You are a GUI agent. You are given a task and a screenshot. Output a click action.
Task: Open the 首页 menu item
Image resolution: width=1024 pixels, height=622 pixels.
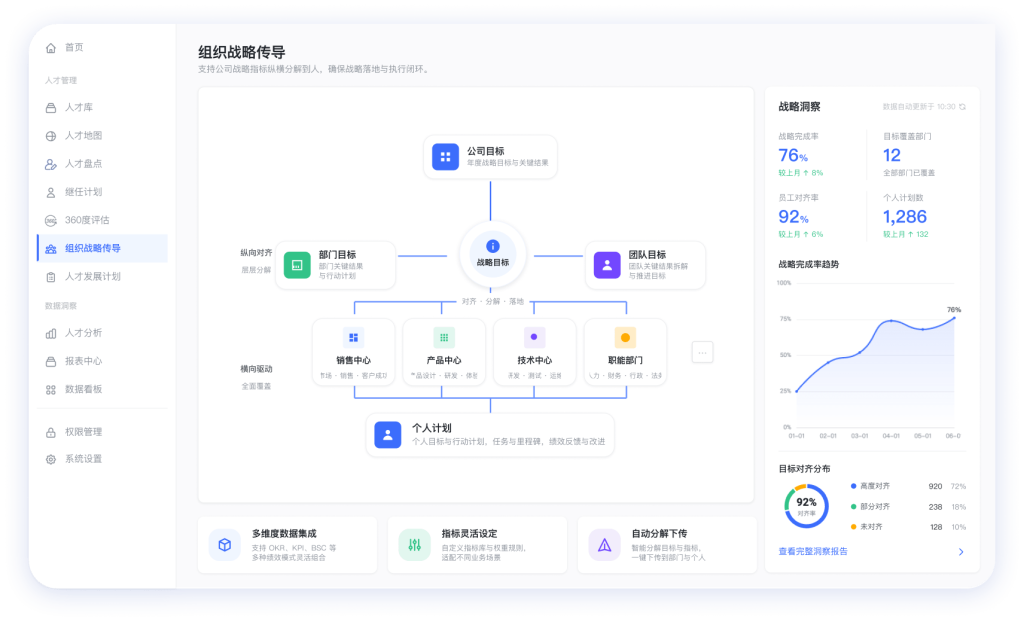click(102, 48)
